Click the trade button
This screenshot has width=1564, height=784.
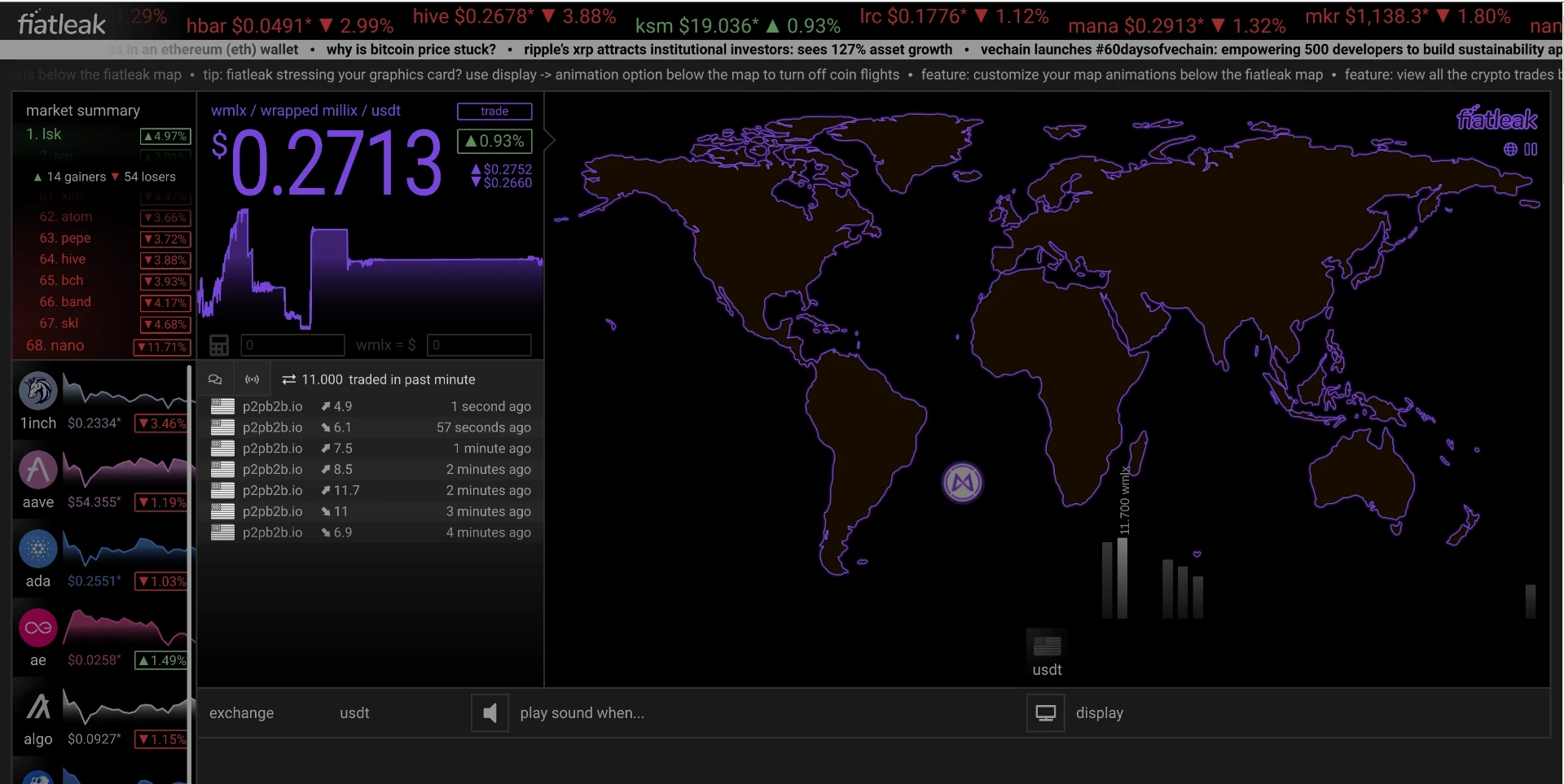coord(494,112)
